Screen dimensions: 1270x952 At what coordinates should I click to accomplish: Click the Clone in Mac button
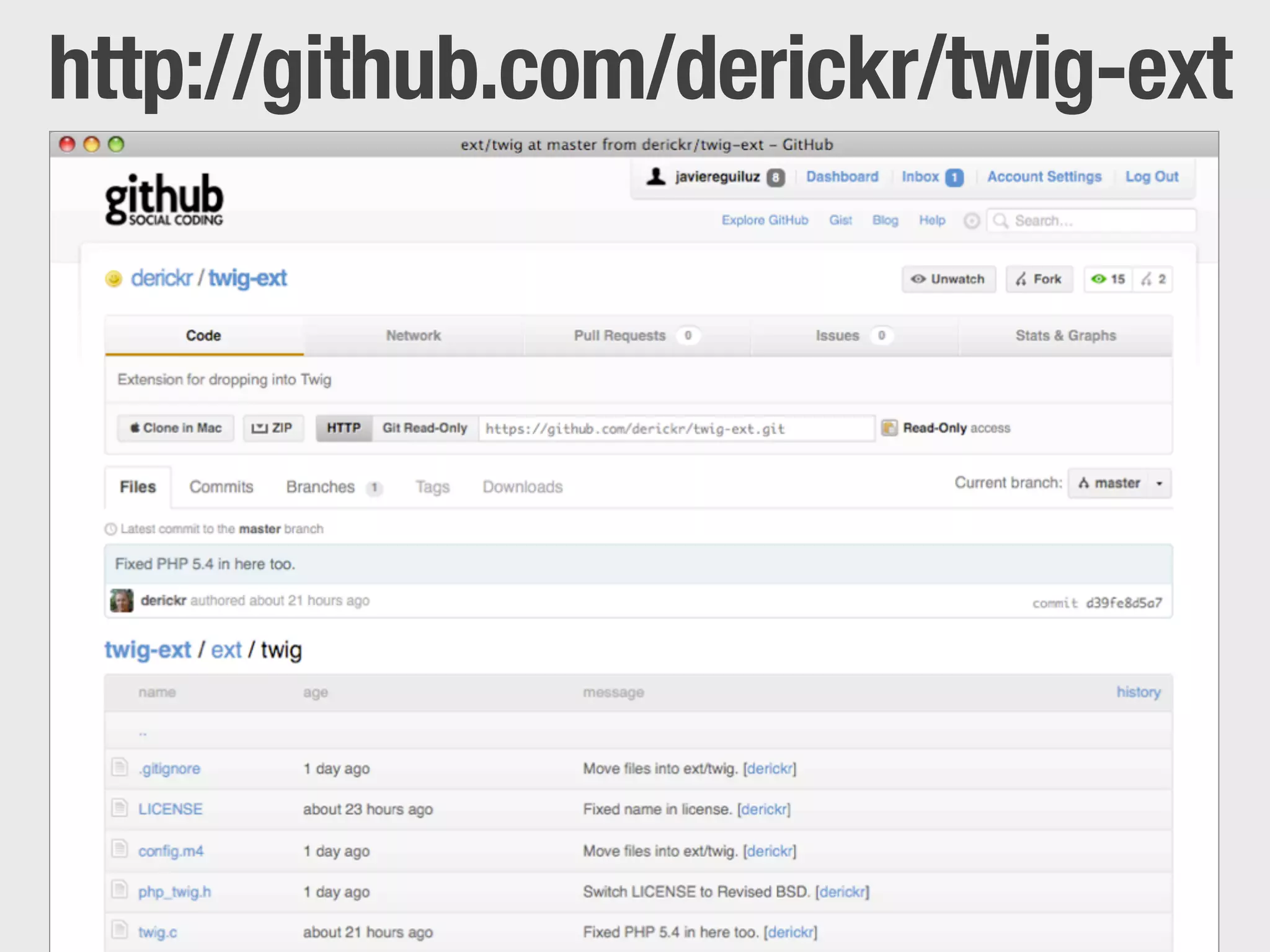(x=175, y=428)
